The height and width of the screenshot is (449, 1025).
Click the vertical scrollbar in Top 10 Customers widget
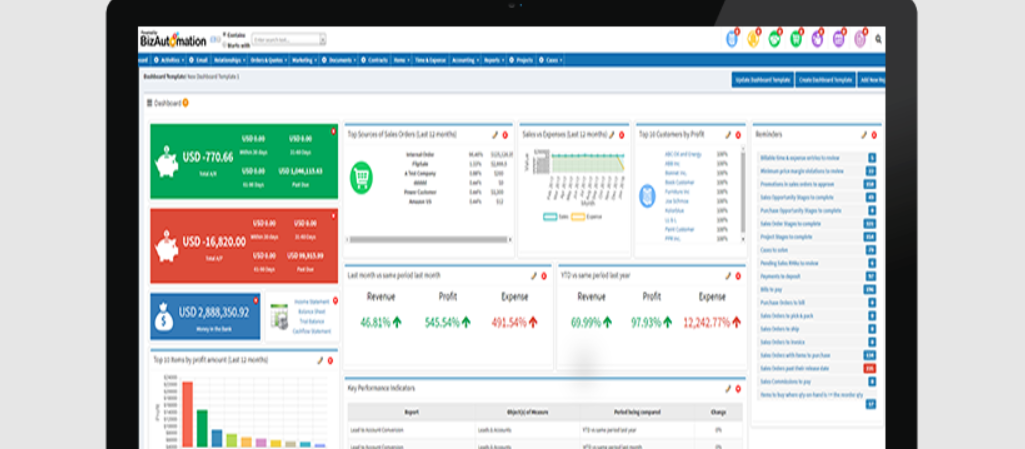(743, 192)
